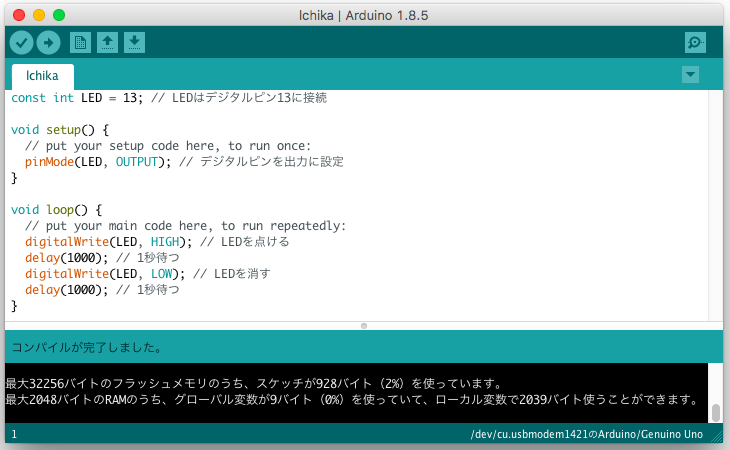Viewport: 730px width, 450px height.
Task: Click the first delay(1000) line
Action: pyautogui.click(x=102, y=258)
